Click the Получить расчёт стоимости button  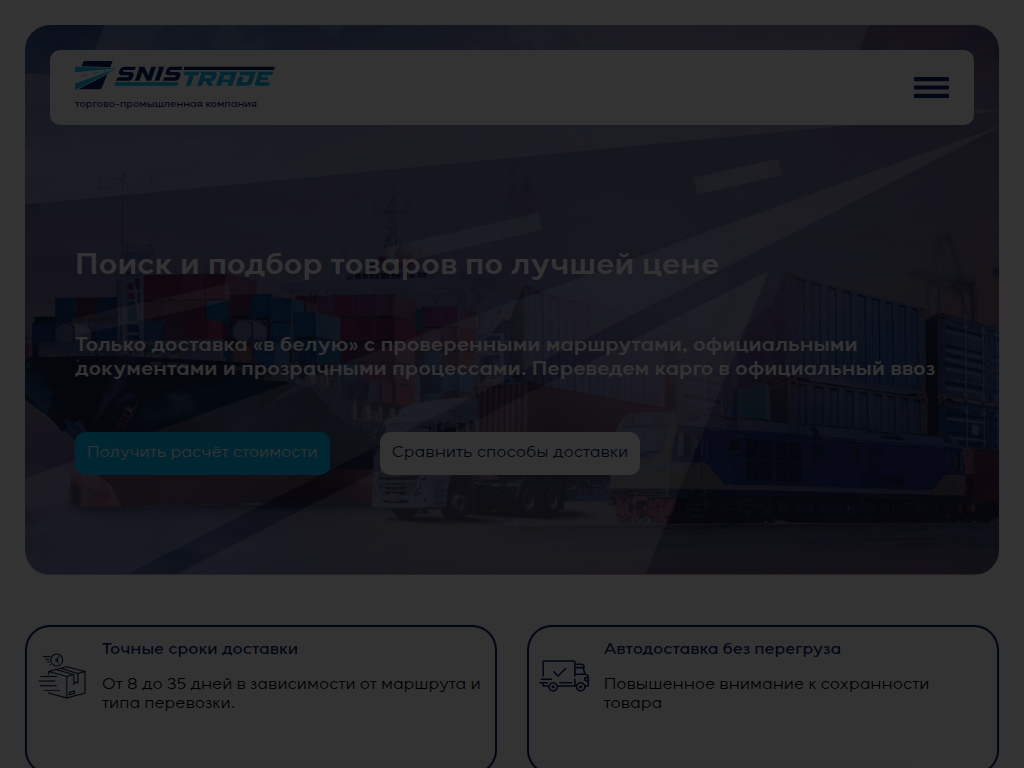(x=202, y=453)
